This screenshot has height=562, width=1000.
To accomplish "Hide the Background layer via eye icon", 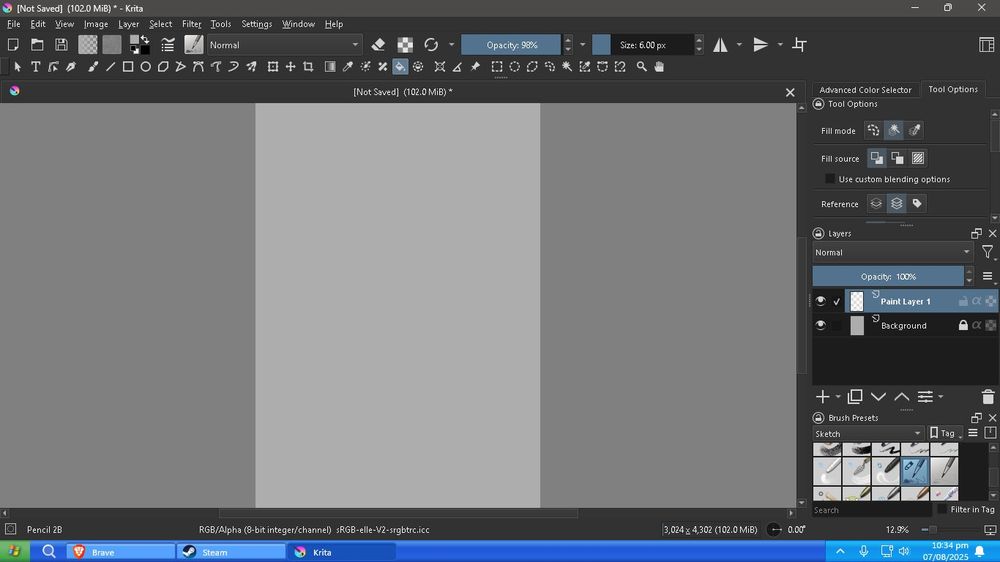I will click(x=820, y=325).
